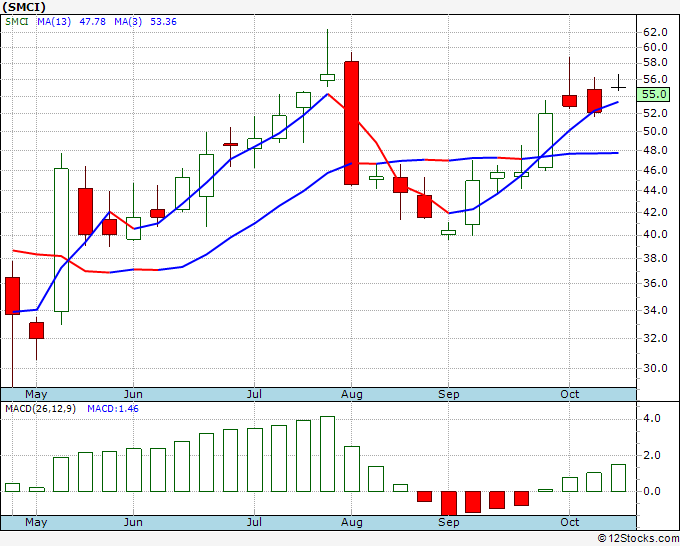Click Jun on the MACD panel's date axis

133,522
